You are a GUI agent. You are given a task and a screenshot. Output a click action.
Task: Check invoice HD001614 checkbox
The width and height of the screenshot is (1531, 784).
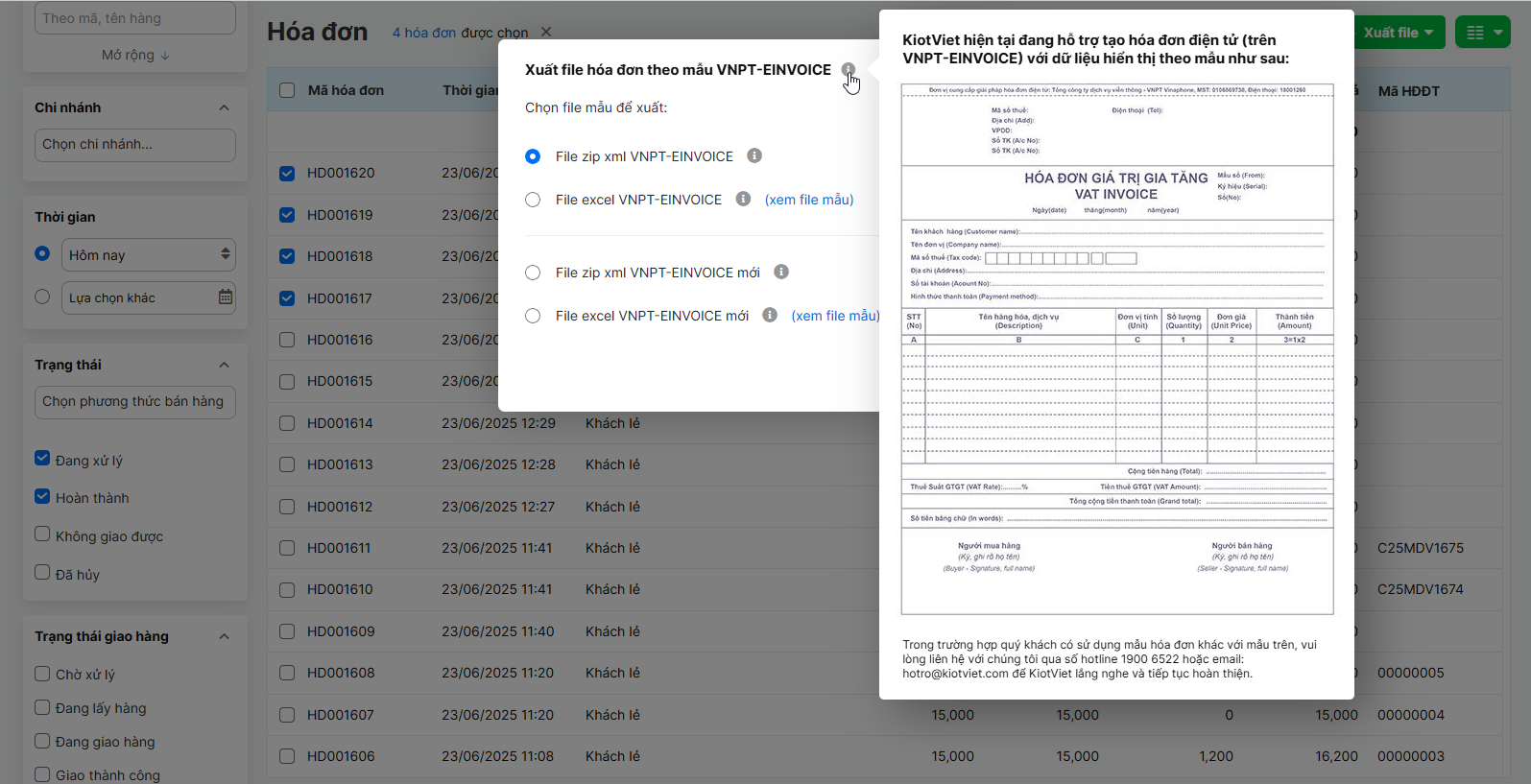click(287, 423)
